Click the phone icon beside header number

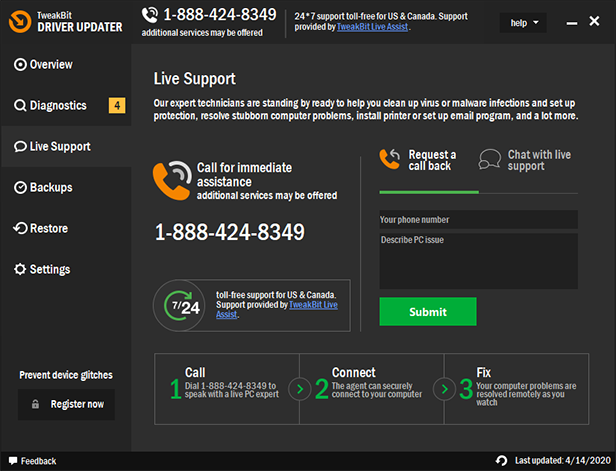pos(150,15)
